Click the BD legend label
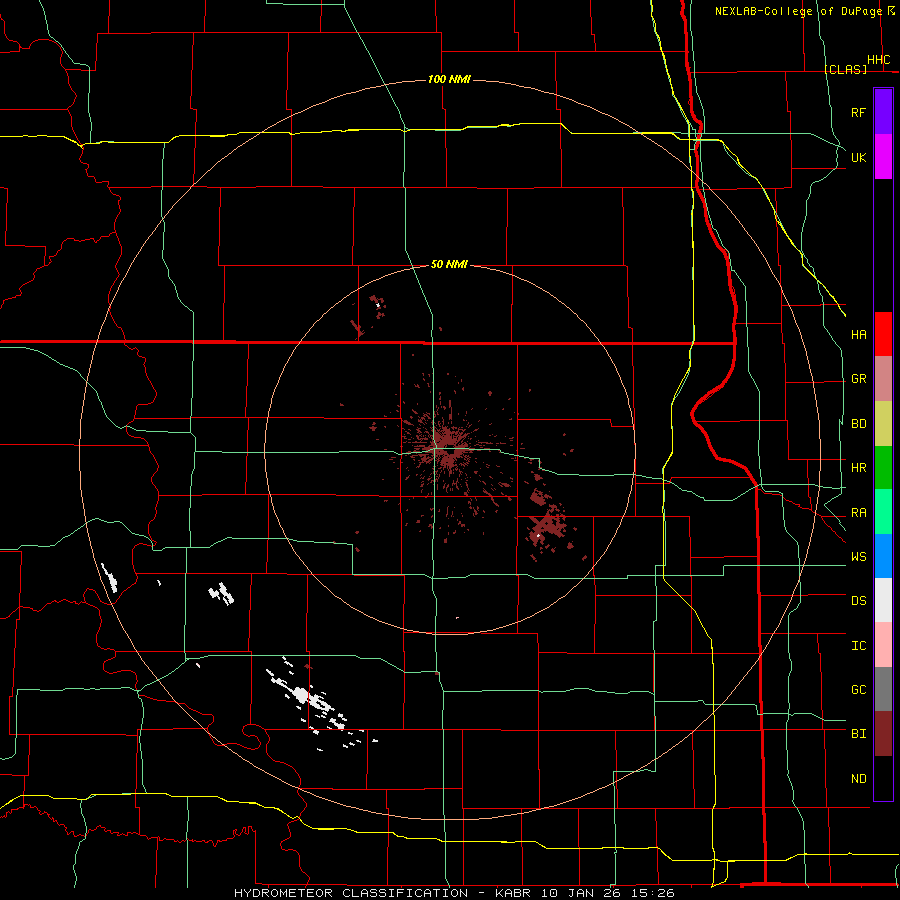The height and width of the screenshot is (900, 900). (x=859, y=424)
